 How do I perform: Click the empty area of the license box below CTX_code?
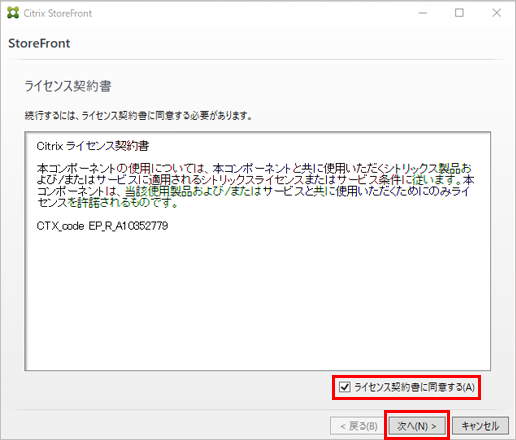[x=257, y=300]
